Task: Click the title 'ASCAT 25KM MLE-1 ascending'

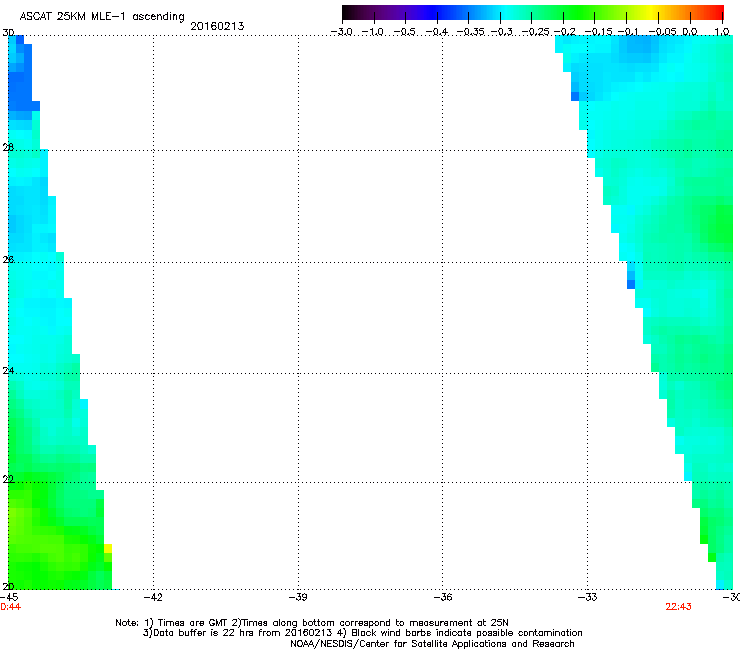Action: point(102,16)
